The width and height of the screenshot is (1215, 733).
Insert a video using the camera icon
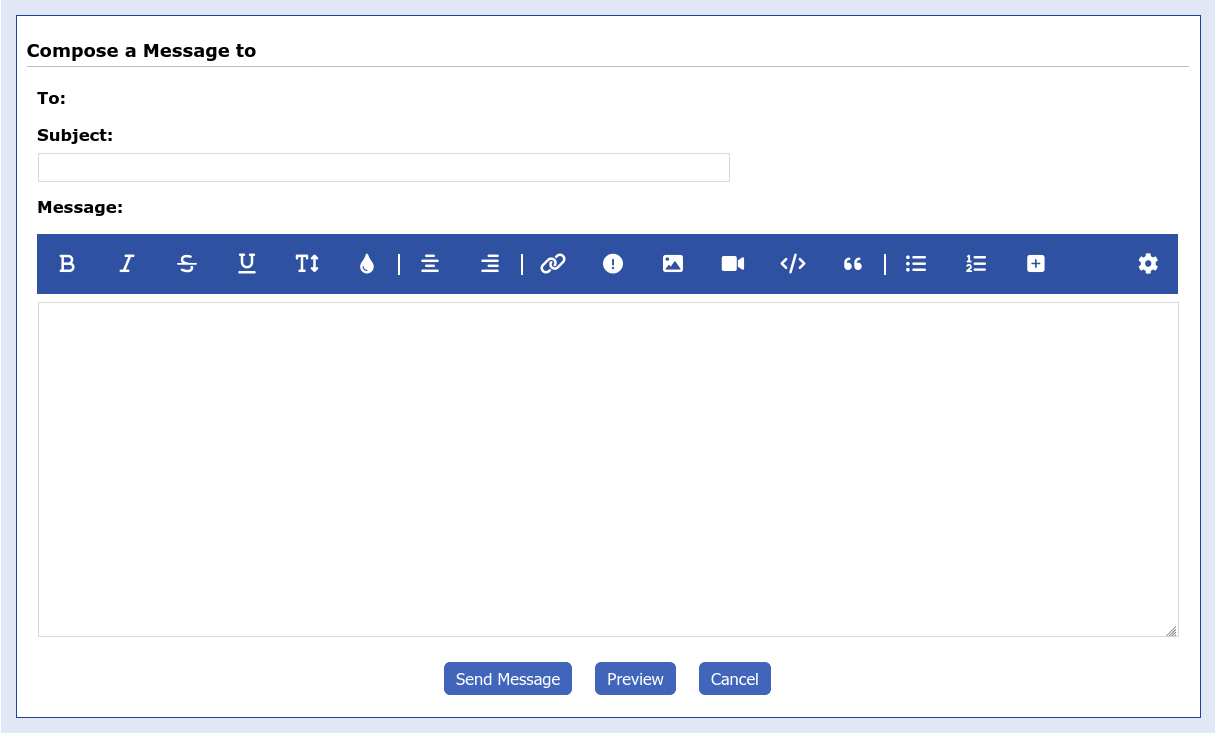733,264
